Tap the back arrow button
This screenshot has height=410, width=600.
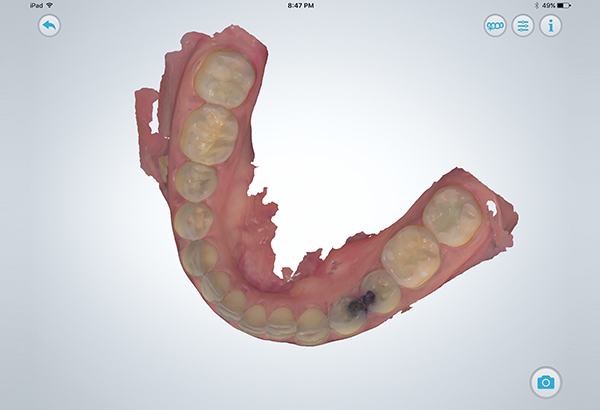(x=50, y=25)
